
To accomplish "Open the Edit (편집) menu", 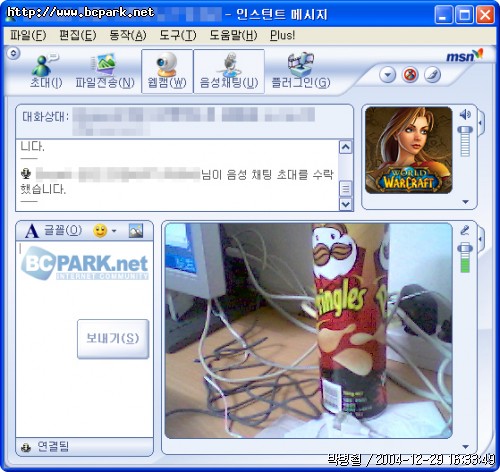I will pyautogui.click(x=78, y=35).
